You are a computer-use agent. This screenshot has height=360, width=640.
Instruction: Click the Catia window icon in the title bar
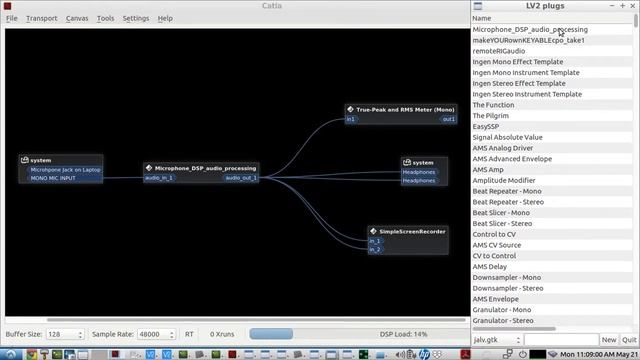(7, 6)
